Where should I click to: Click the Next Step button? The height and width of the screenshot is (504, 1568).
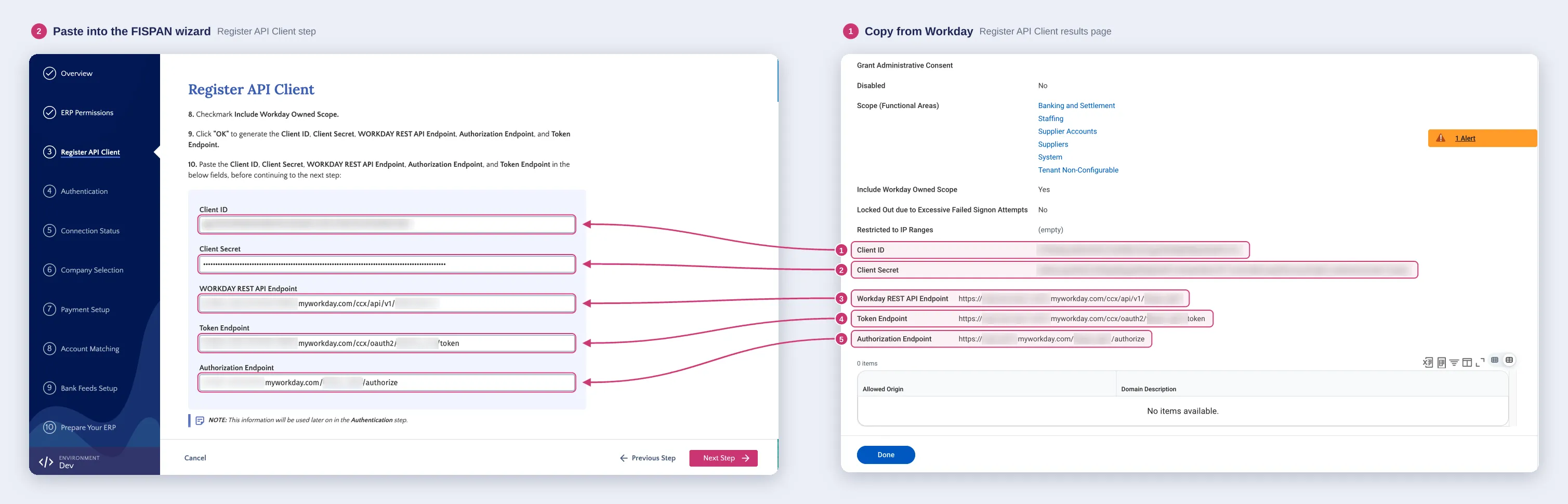723,458
